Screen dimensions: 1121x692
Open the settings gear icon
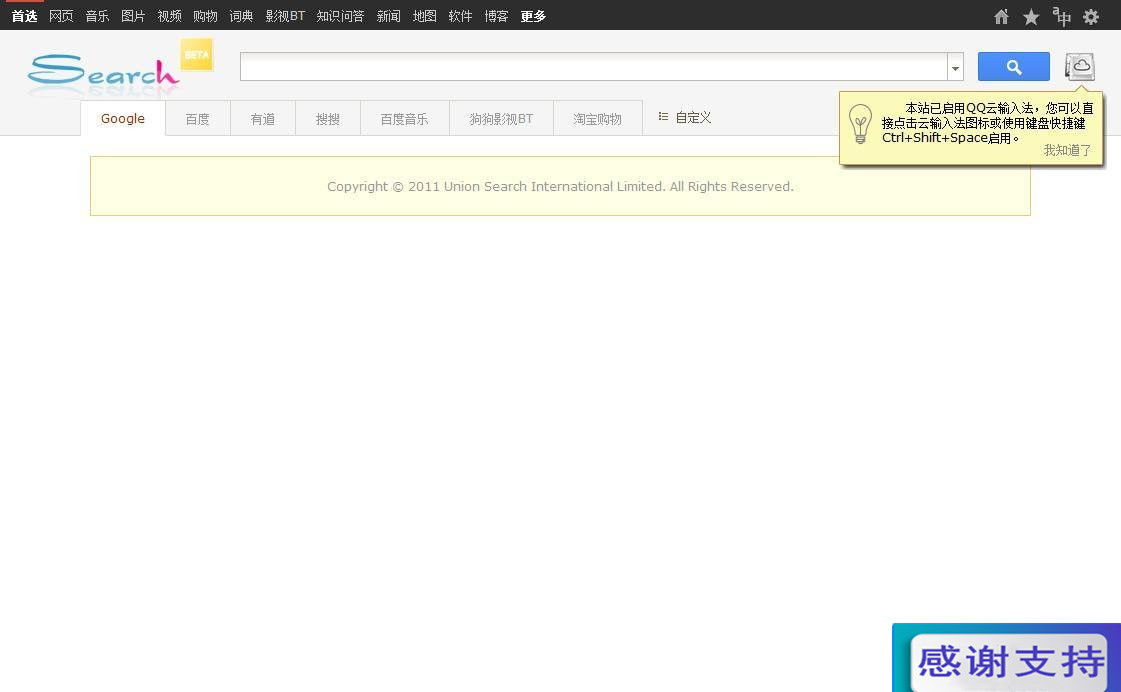(1090, 16)
